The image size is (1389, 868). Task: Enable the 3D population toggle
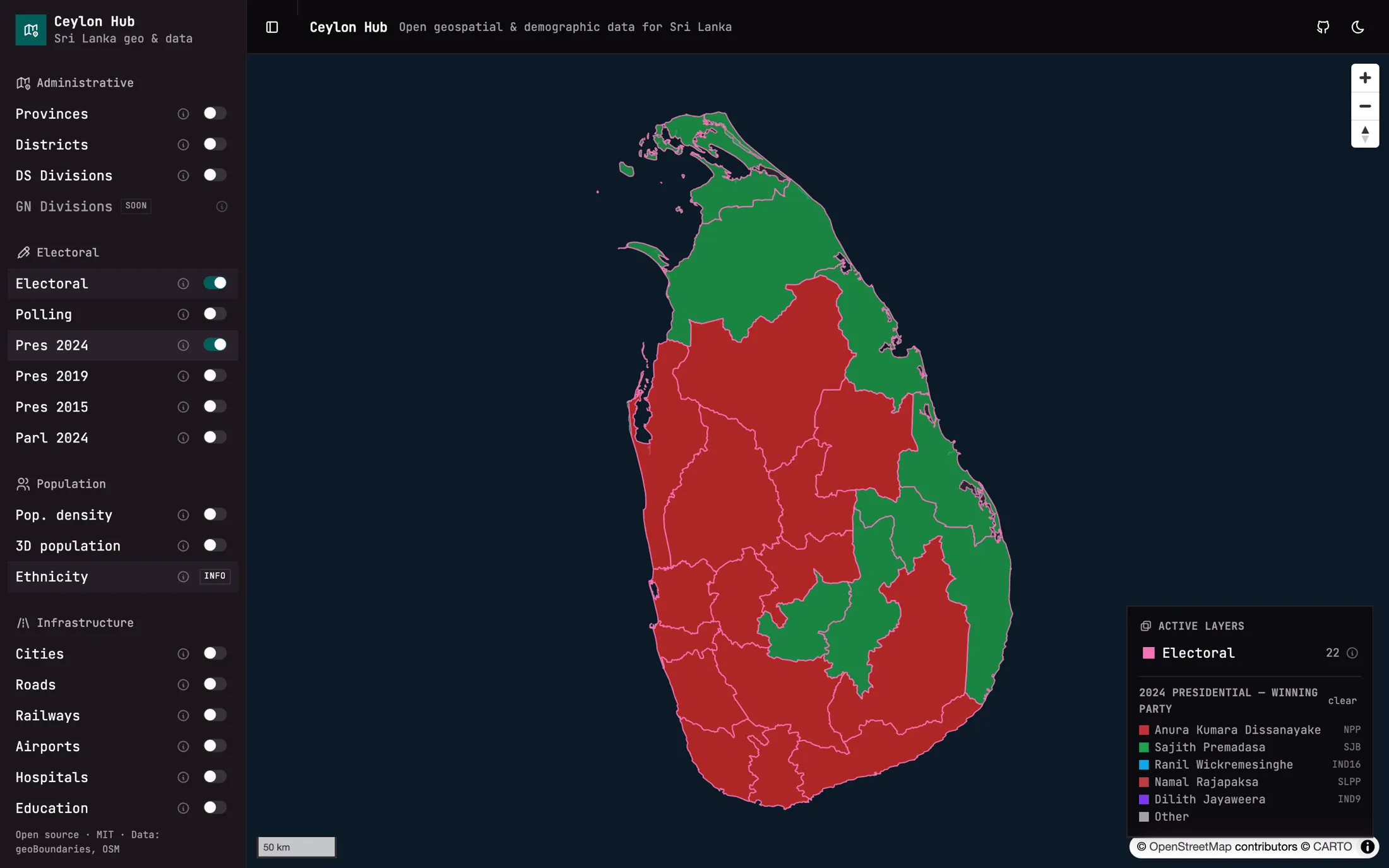point(215,545)
